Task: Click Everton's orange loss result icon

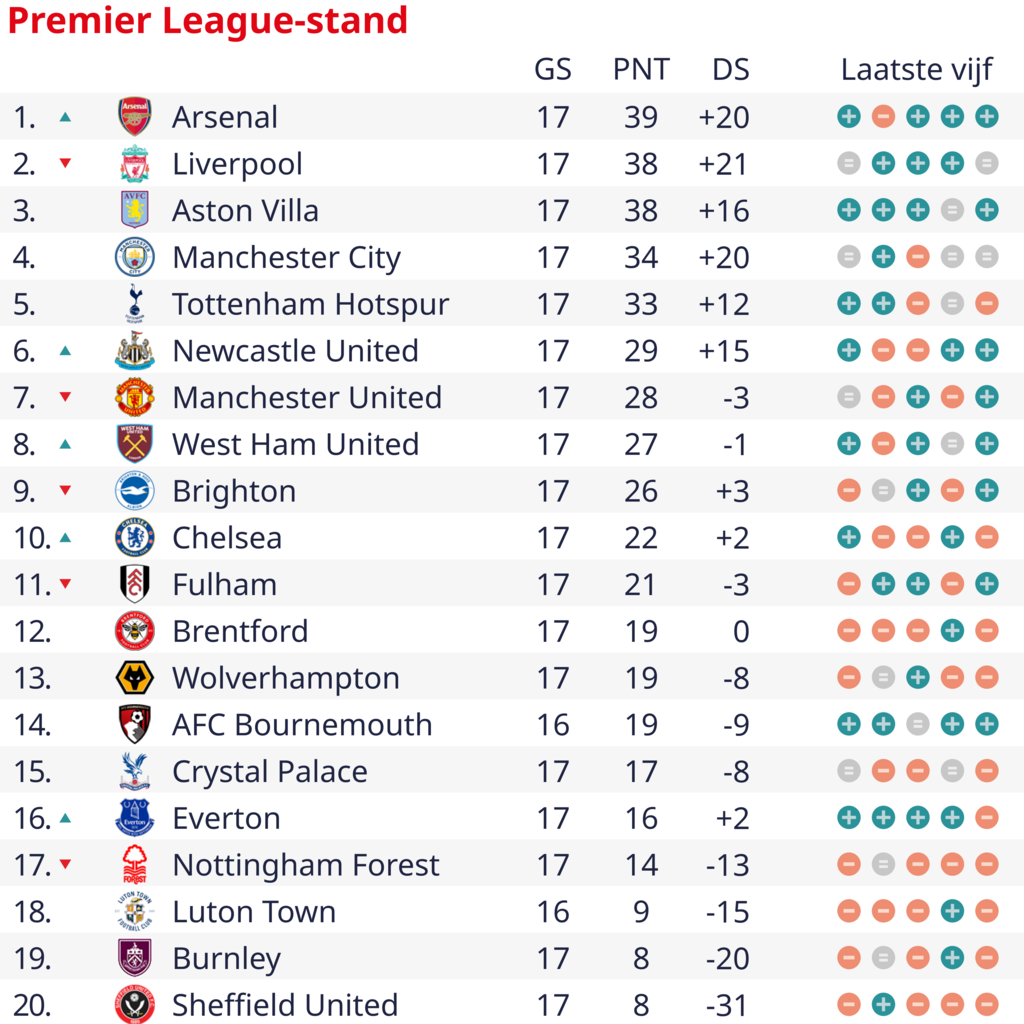Action: (x=986, y=818)
